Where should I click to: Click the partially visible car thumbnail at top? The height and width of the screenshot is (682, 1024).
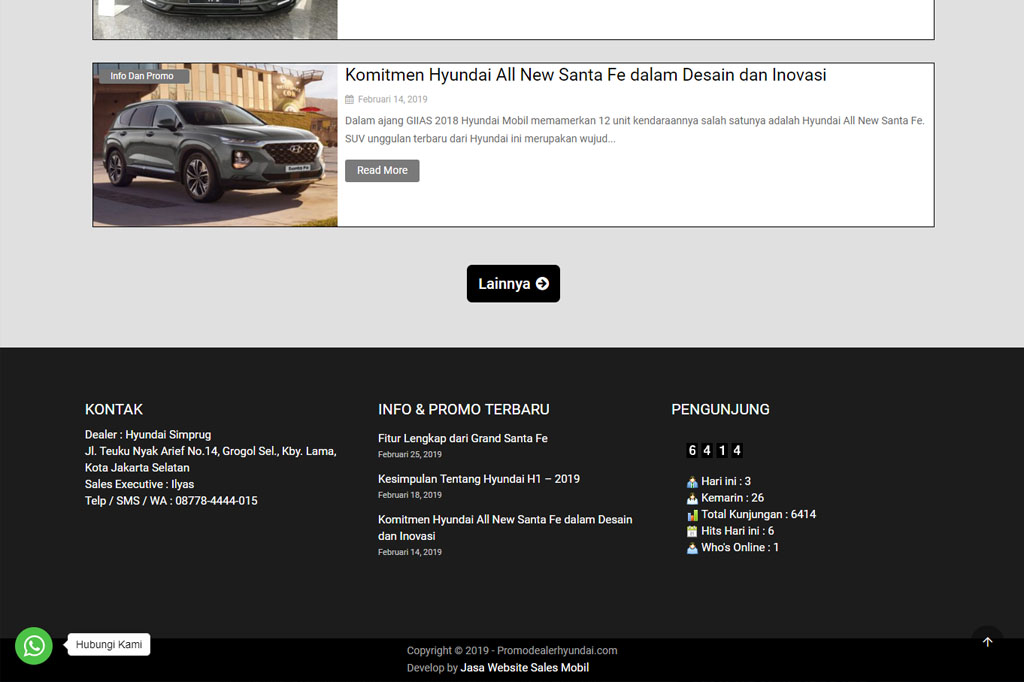click(215, 19)
